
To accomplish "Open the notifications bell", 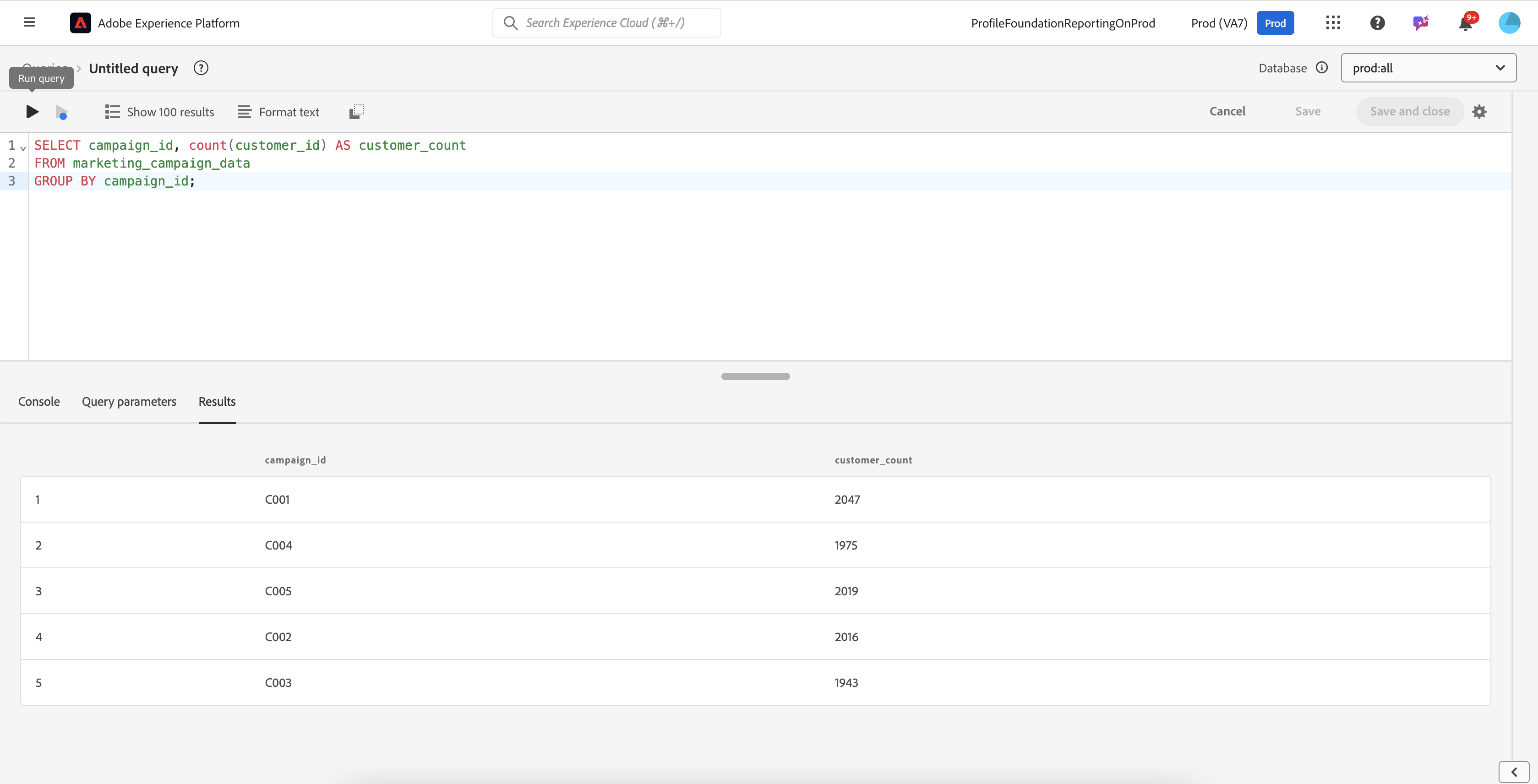I will pos(1465,23).
